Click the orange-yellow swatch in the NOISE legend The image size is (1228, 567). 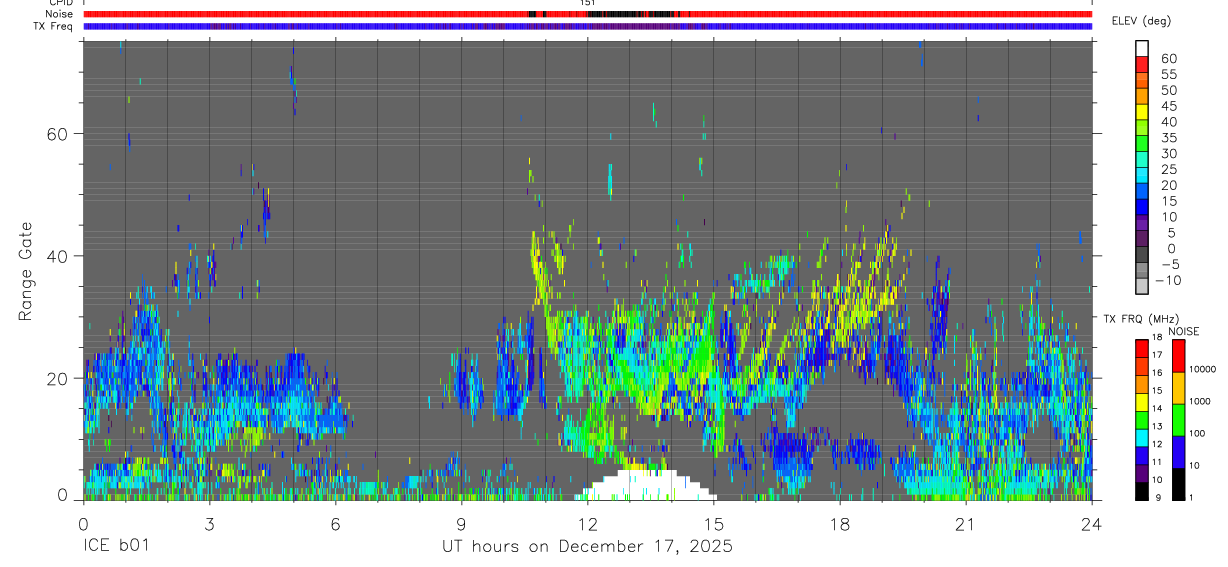click(x=1179, y=388)
